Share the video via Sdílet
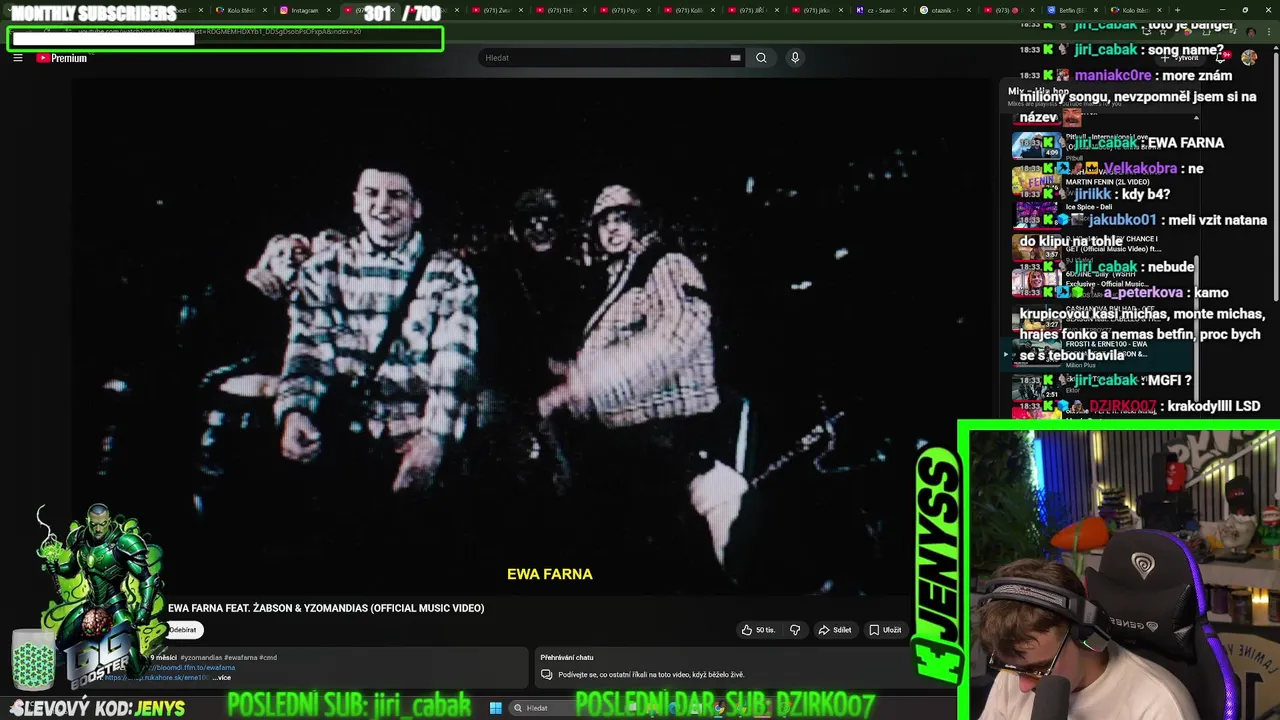Image resolution: width=1280 pixels, height=720 pixels. pos(835,630)
